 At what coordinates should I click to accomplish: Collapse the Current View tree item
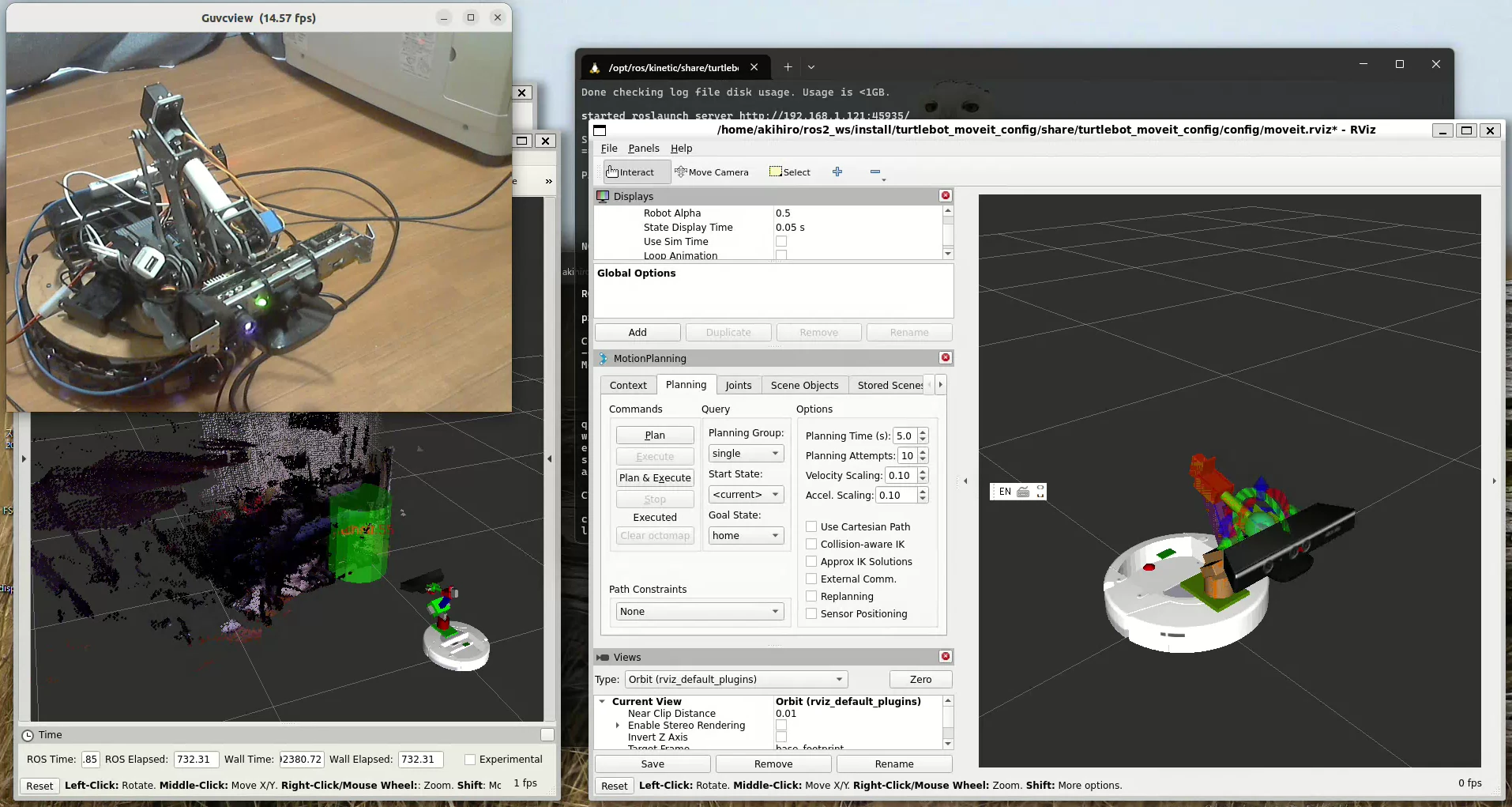(602, 702)
